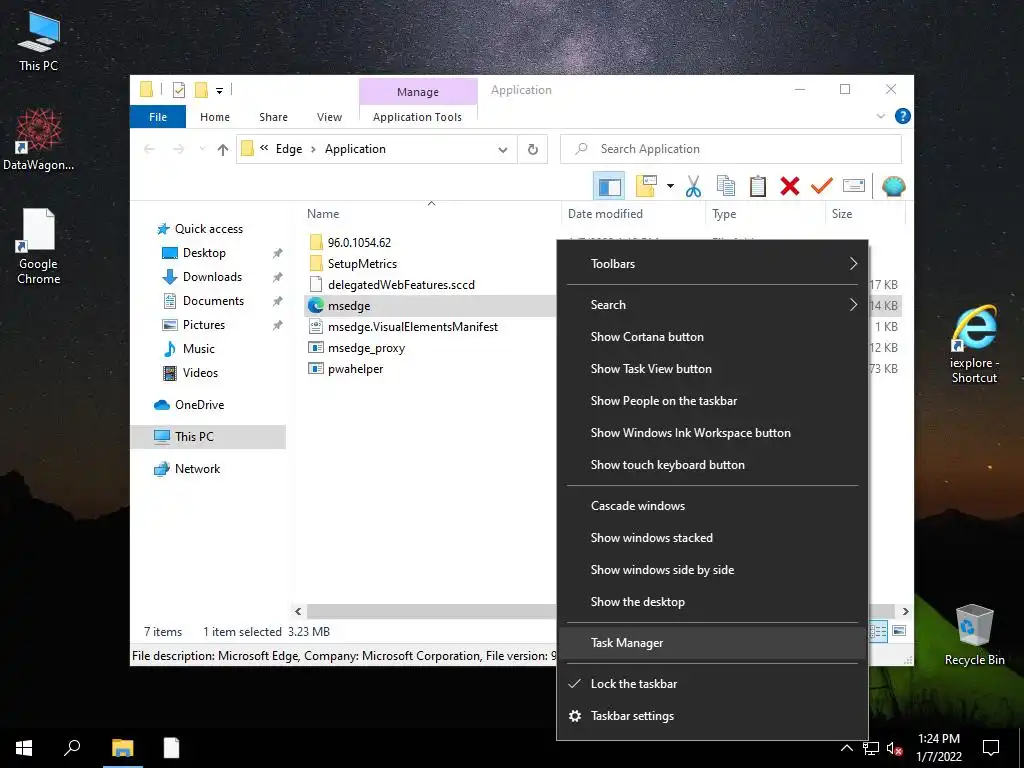
Task: Click the Manage contextual tab
Action: pyautogui.click(x=418, y=92)
